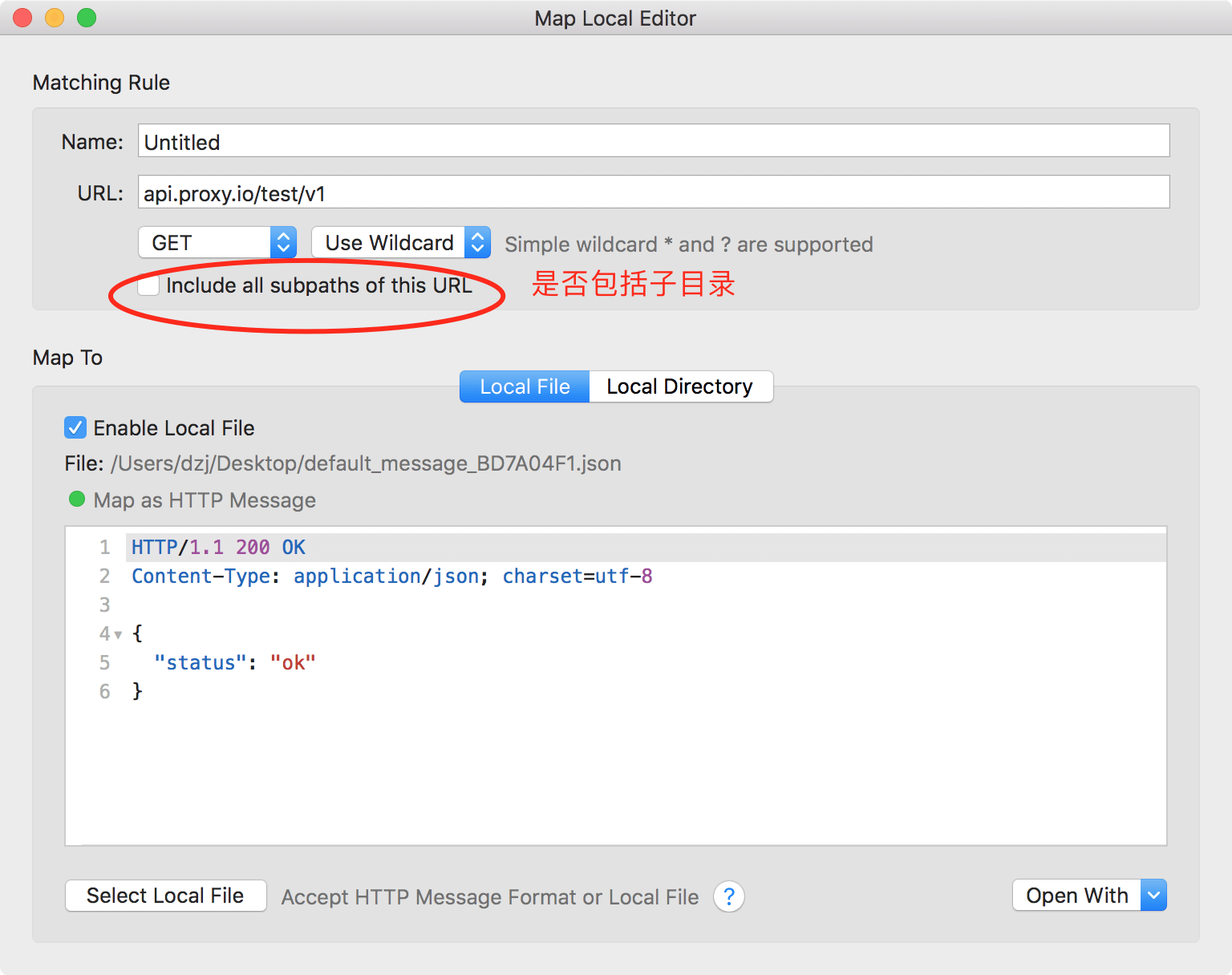Click the help question mark icon
The image size is (1232, 975).
728,896
